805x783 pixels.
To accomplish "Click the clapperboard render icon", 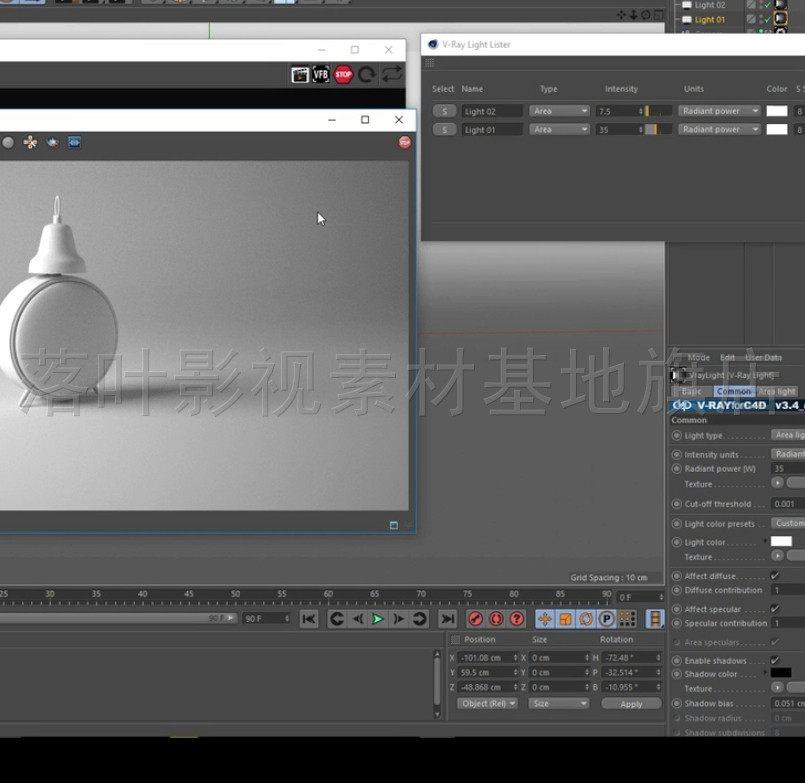I will coord(300,75).
